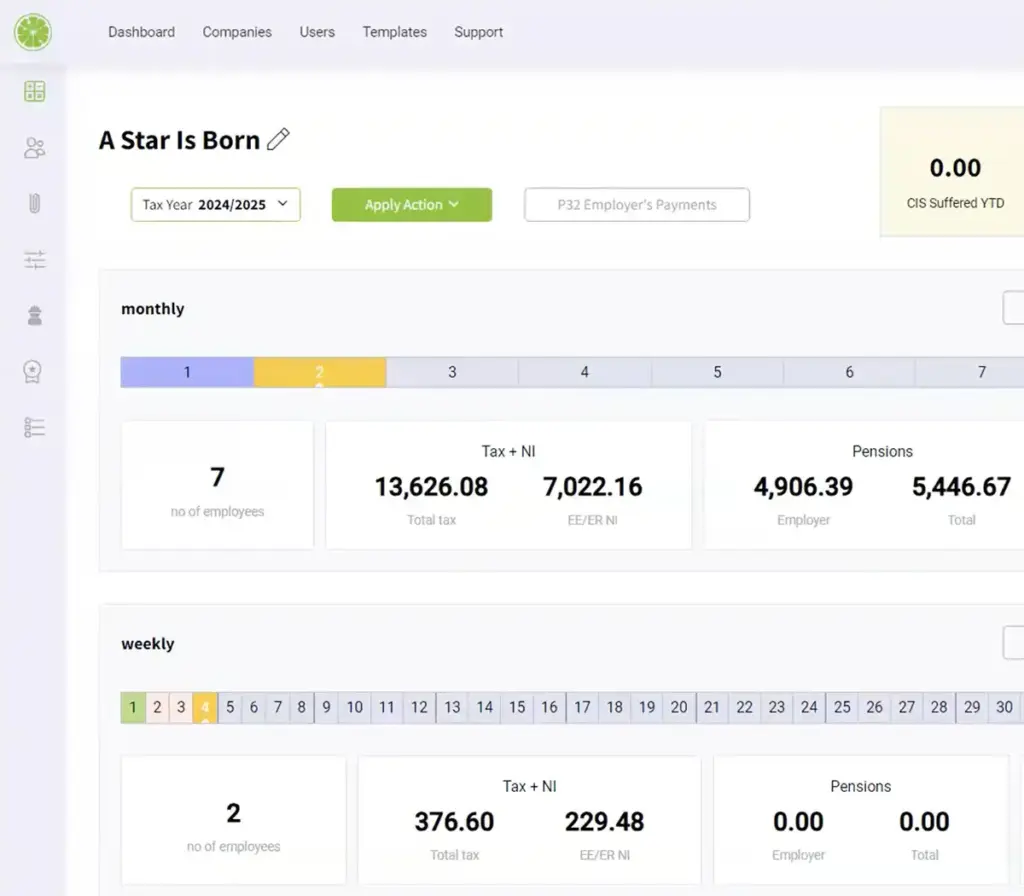
Task: Select weekly period 27
Action: point(906,707)
